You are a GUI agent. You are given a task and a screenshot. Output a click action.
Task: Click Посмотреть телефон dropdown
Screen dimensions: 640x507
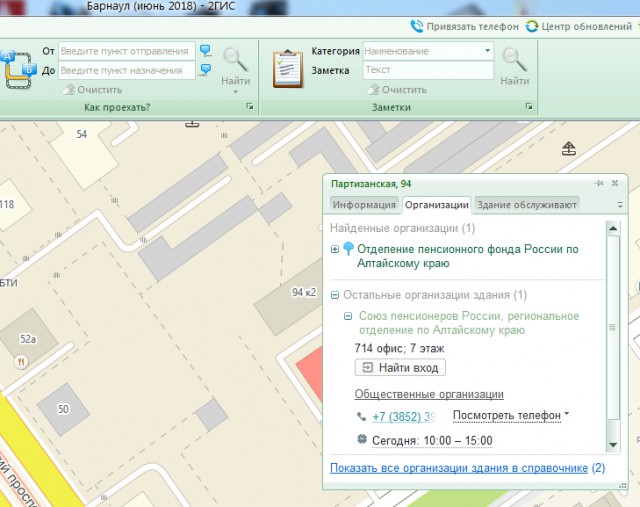tap(511, 416)
